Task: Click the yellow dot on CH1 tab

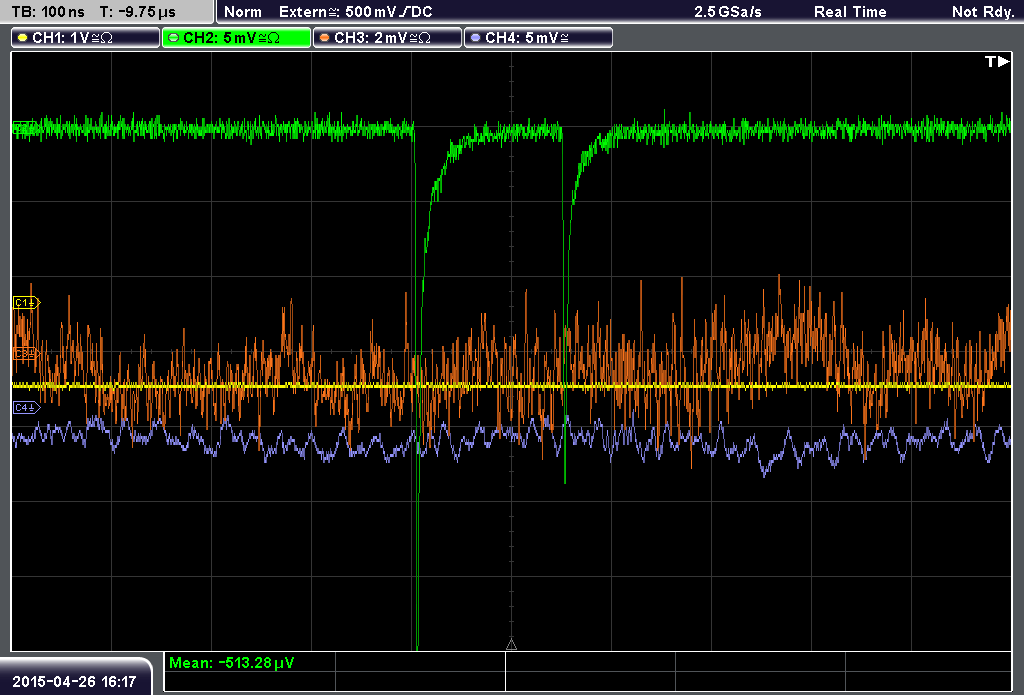Action: tap(22, 38)
